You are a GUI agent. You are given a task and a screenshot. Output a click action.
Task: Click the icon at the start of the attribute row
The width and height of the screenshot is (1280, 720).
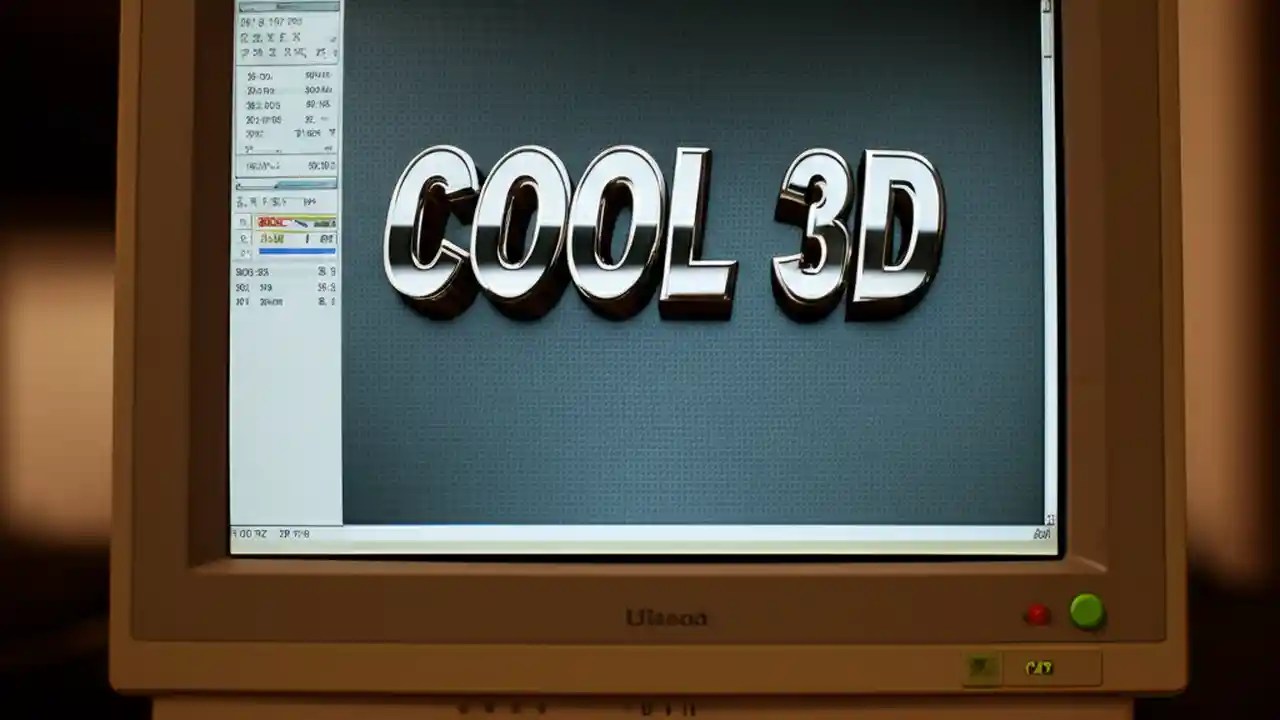click(243, 202)
